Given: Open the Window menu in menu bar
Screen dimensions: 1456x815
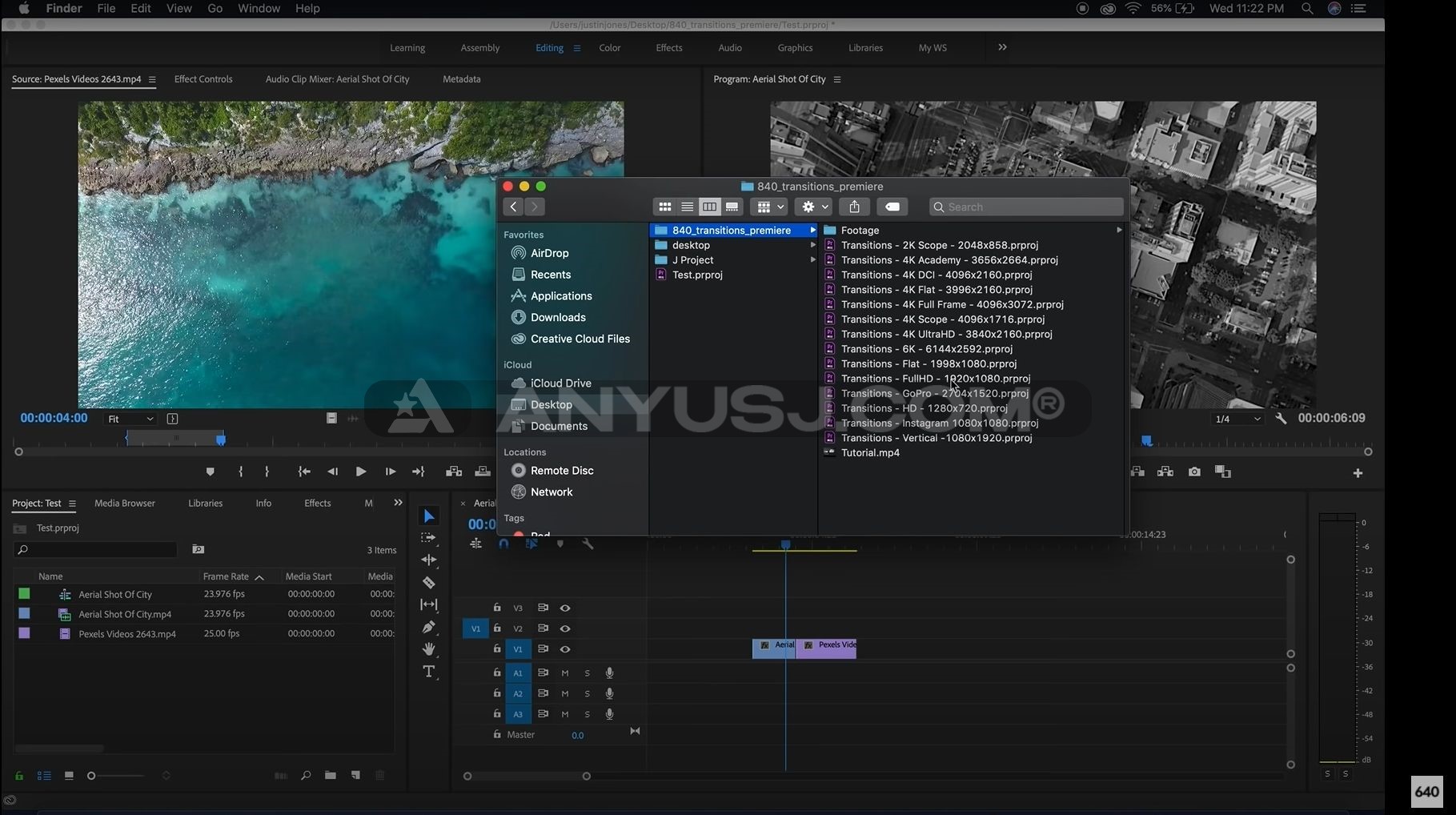Looking at the screenshot, I should coord(259,8).
